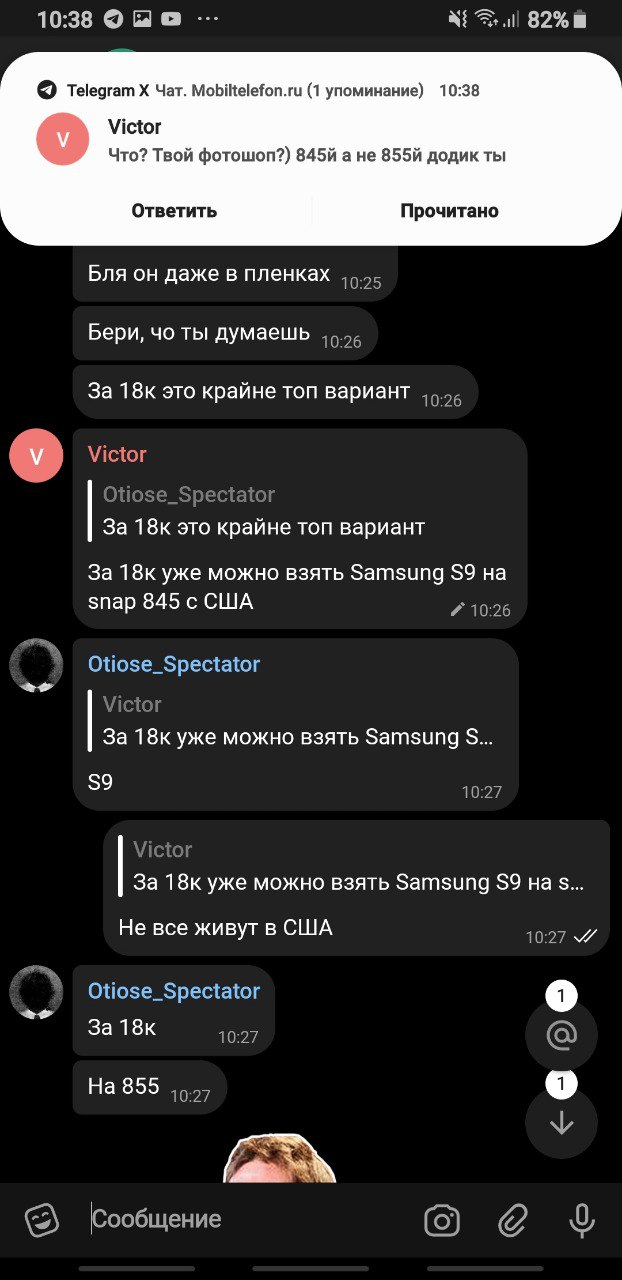Open the camera icon in input bar

441,1220
